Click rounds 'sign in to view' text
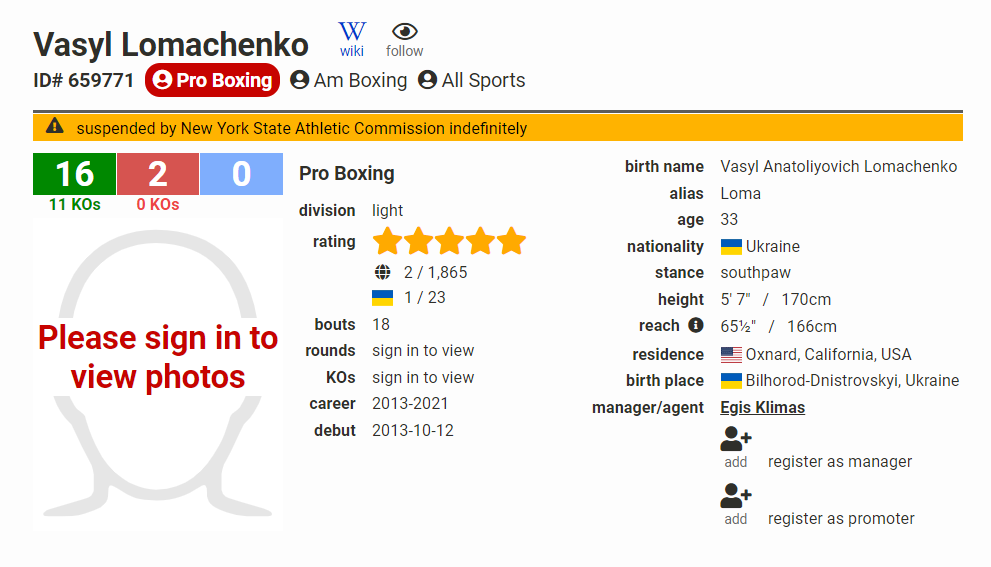Image resolution: width=991 pixels, height=567 pixels. [423, 351]
